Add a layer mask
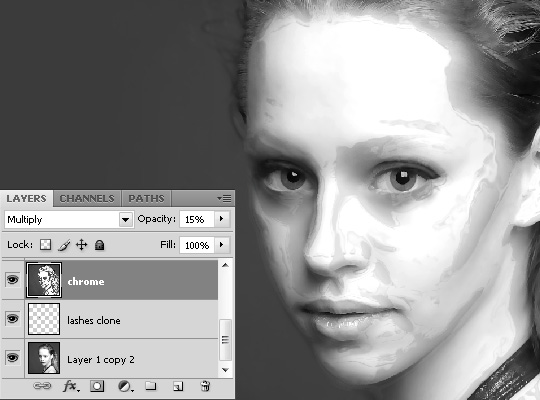 coord(97,386)
